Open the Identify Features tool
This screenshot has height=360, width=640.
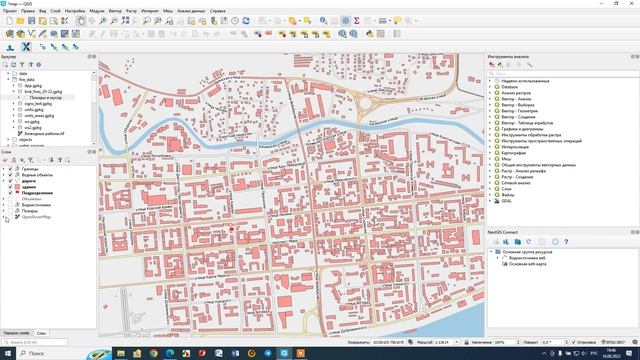323,21
